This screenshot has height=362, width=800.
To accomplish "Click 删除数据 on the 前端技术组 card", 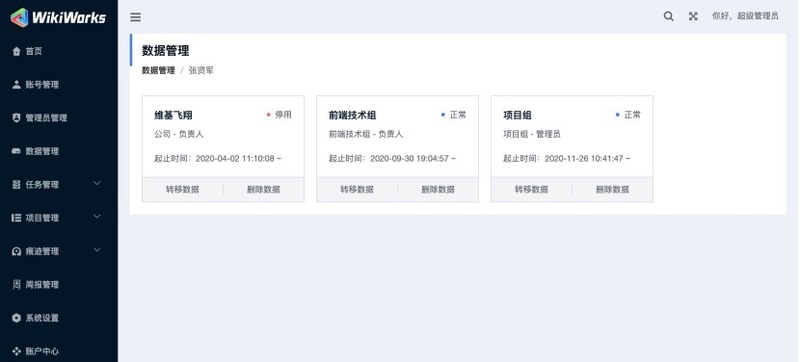I will [438, 190].
